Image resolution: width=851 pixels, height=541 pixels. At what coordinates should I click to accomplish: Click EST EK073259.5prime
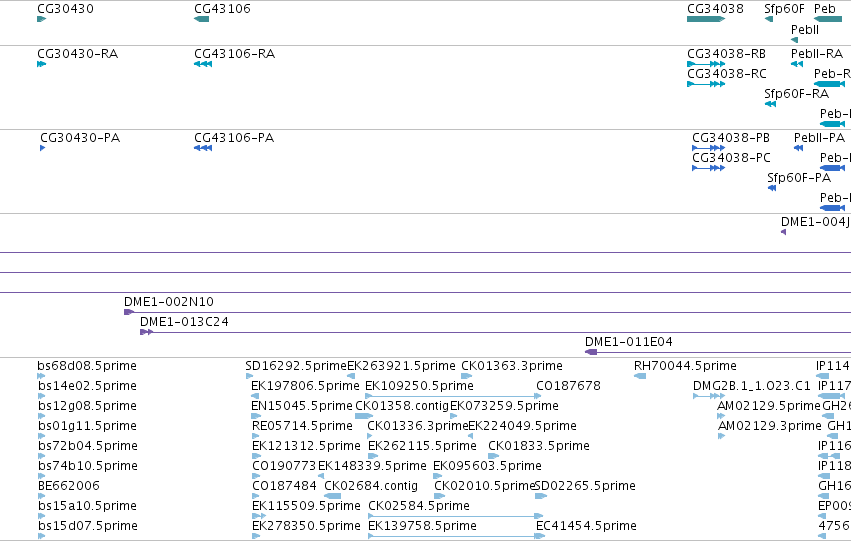coord(504,406)
